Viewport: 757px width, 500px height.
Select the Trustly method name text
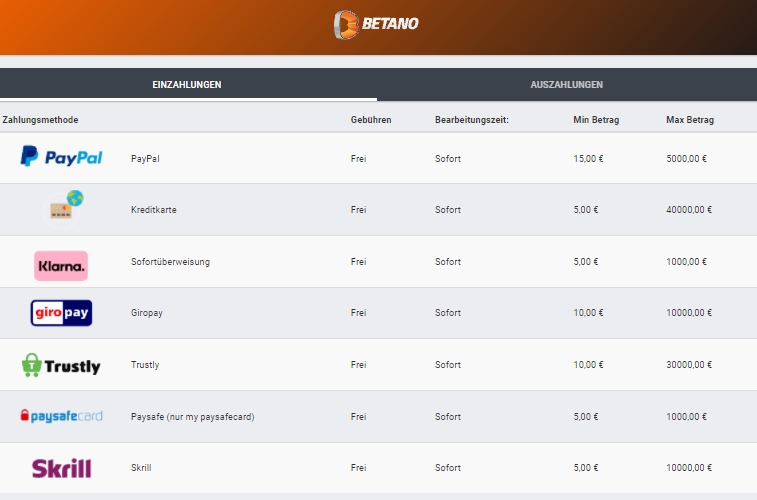(x=145, y=365)
